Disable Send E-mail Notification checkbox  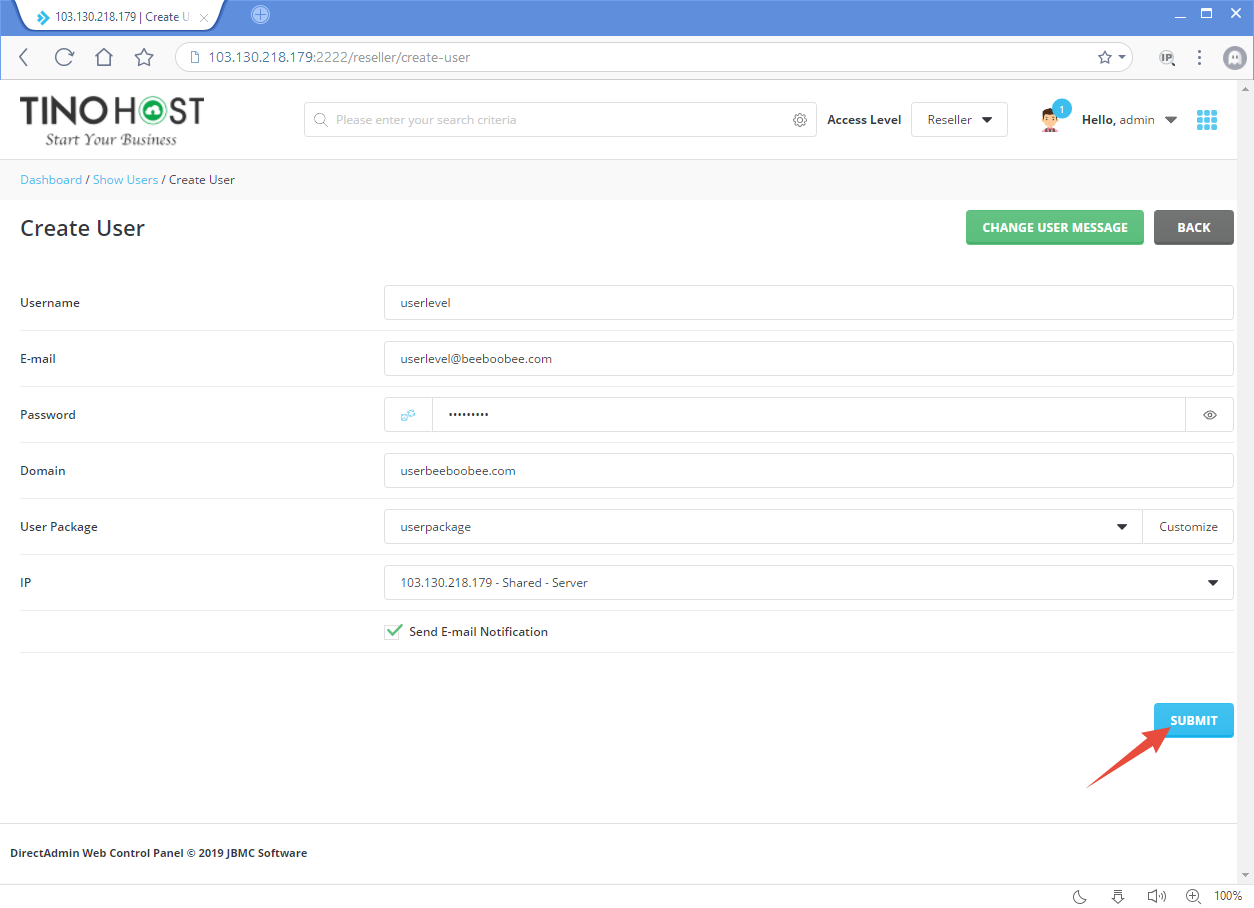393,631
